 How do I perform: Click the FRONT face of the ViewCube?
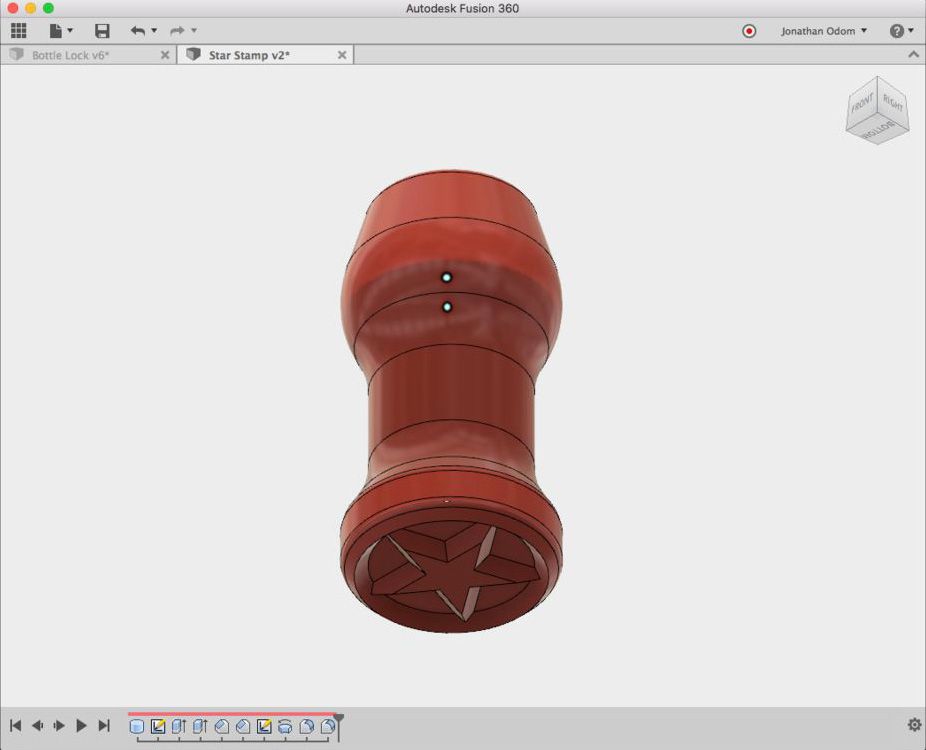(862, 103)
